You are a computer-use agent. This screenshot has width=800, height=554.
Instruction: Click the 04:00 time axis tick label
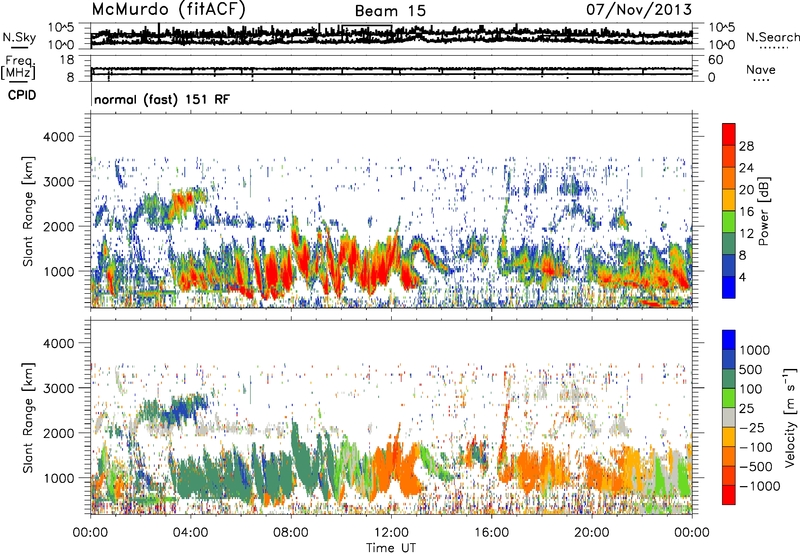point(190,532)
